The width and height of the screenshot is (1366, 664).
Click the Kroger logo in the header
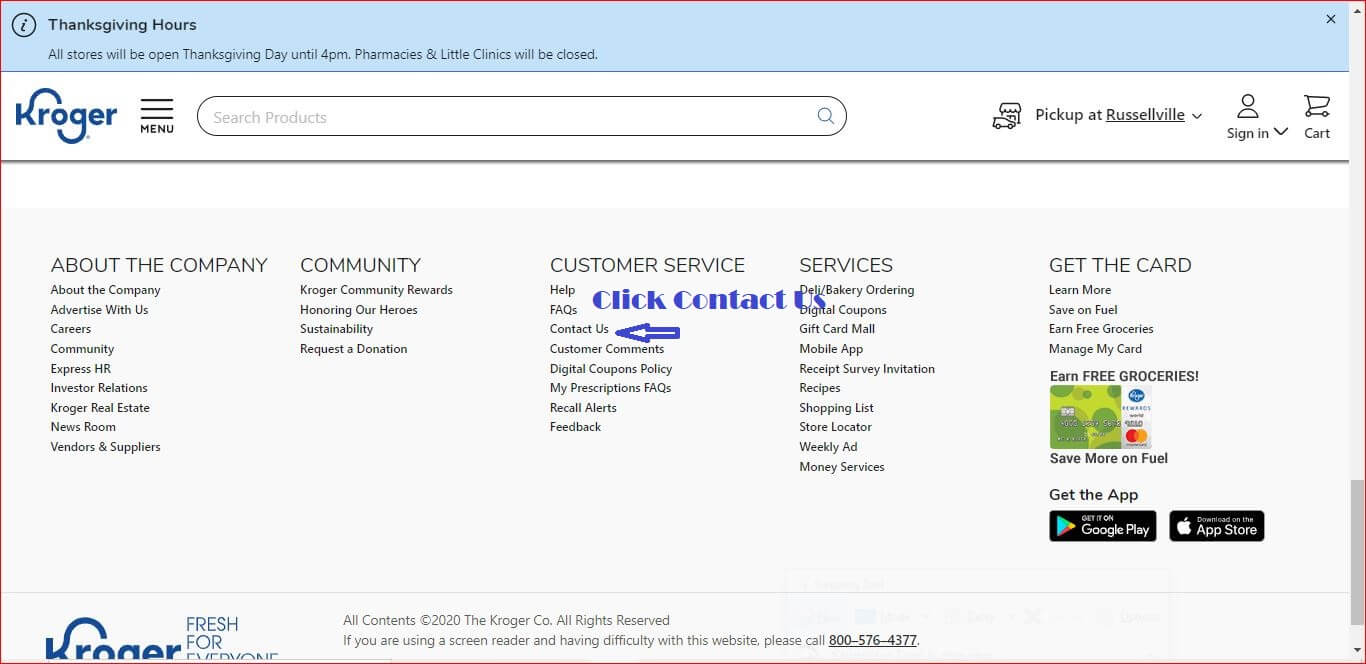[66, 113]
